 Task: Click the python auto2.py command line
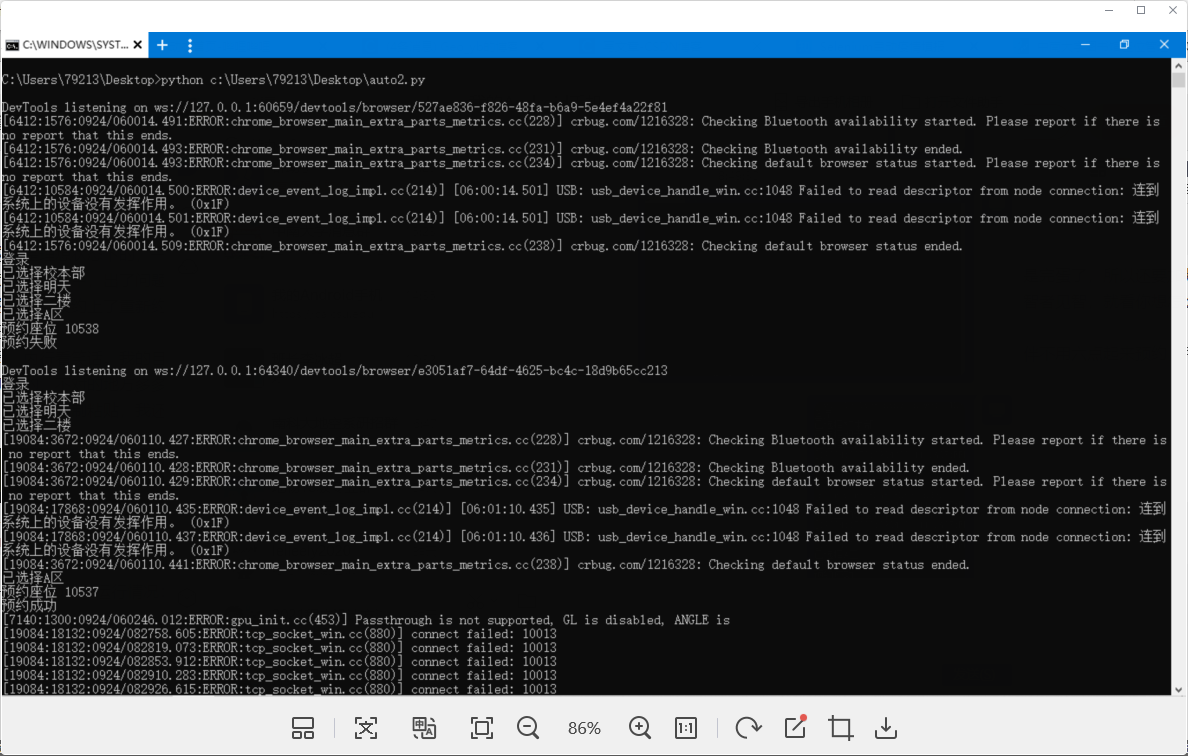pyautogui.click(x=214, y=80)
